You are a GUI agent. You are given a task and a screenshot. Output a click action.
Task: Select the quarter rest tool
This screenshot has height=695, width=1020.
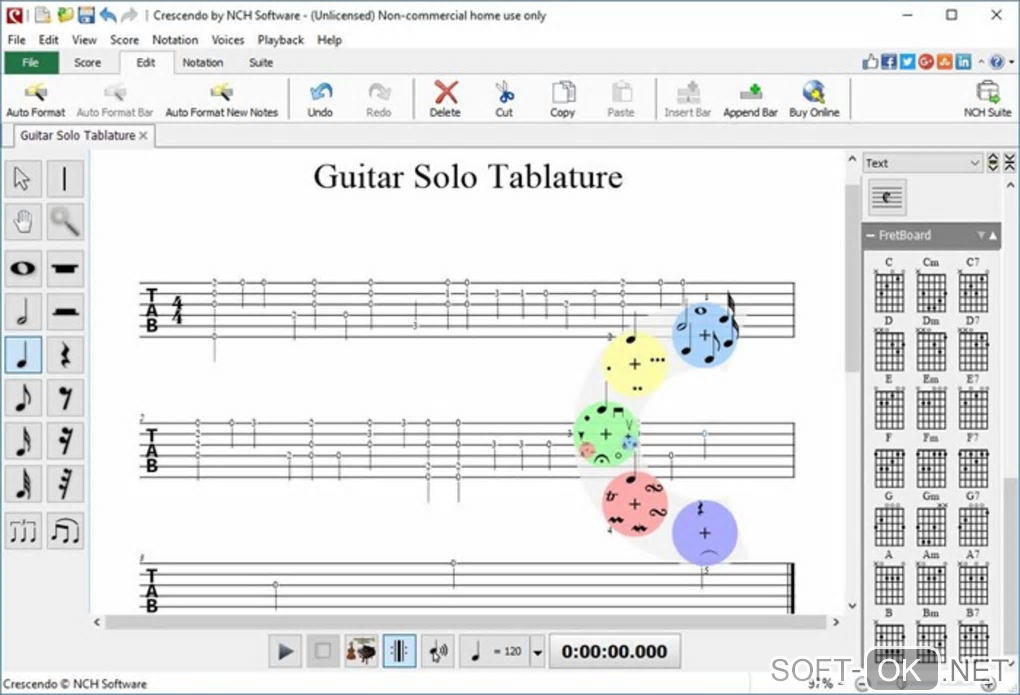coord(65,355)
